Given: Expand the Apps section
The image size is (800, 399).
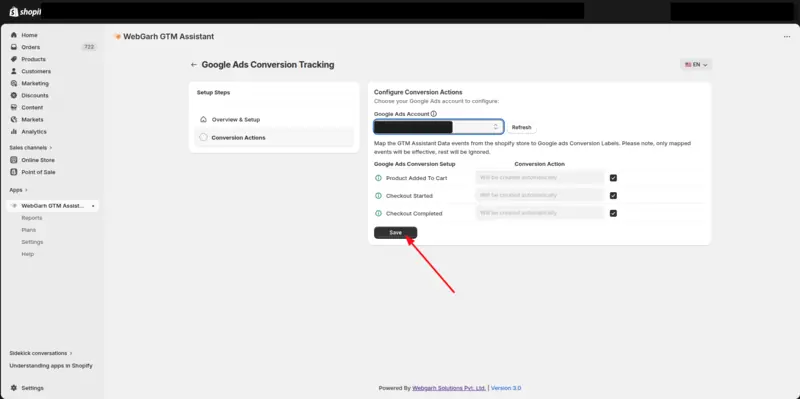Looking at the screenshot, I should (x=18, y=190).
